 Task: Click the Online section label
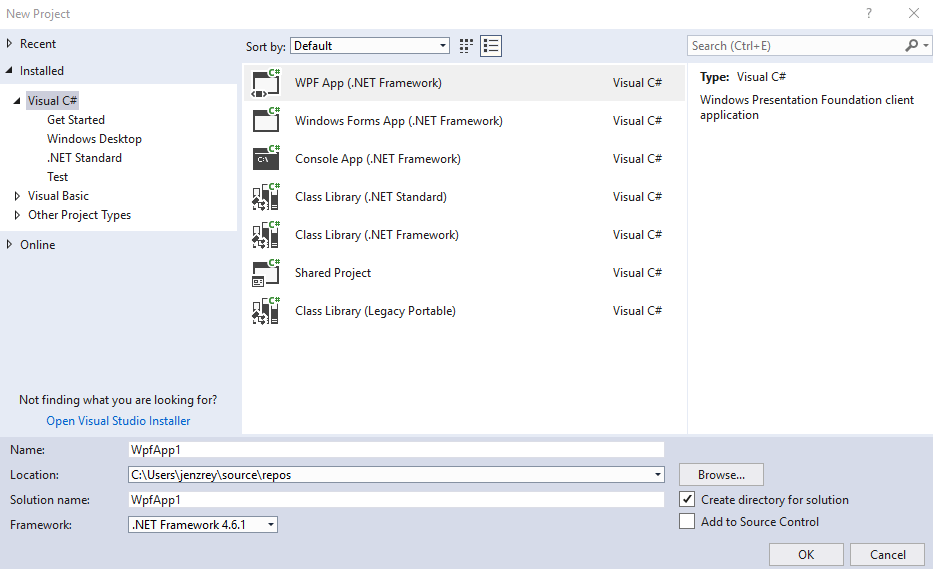pyautogui.click(x=37, y=245)
